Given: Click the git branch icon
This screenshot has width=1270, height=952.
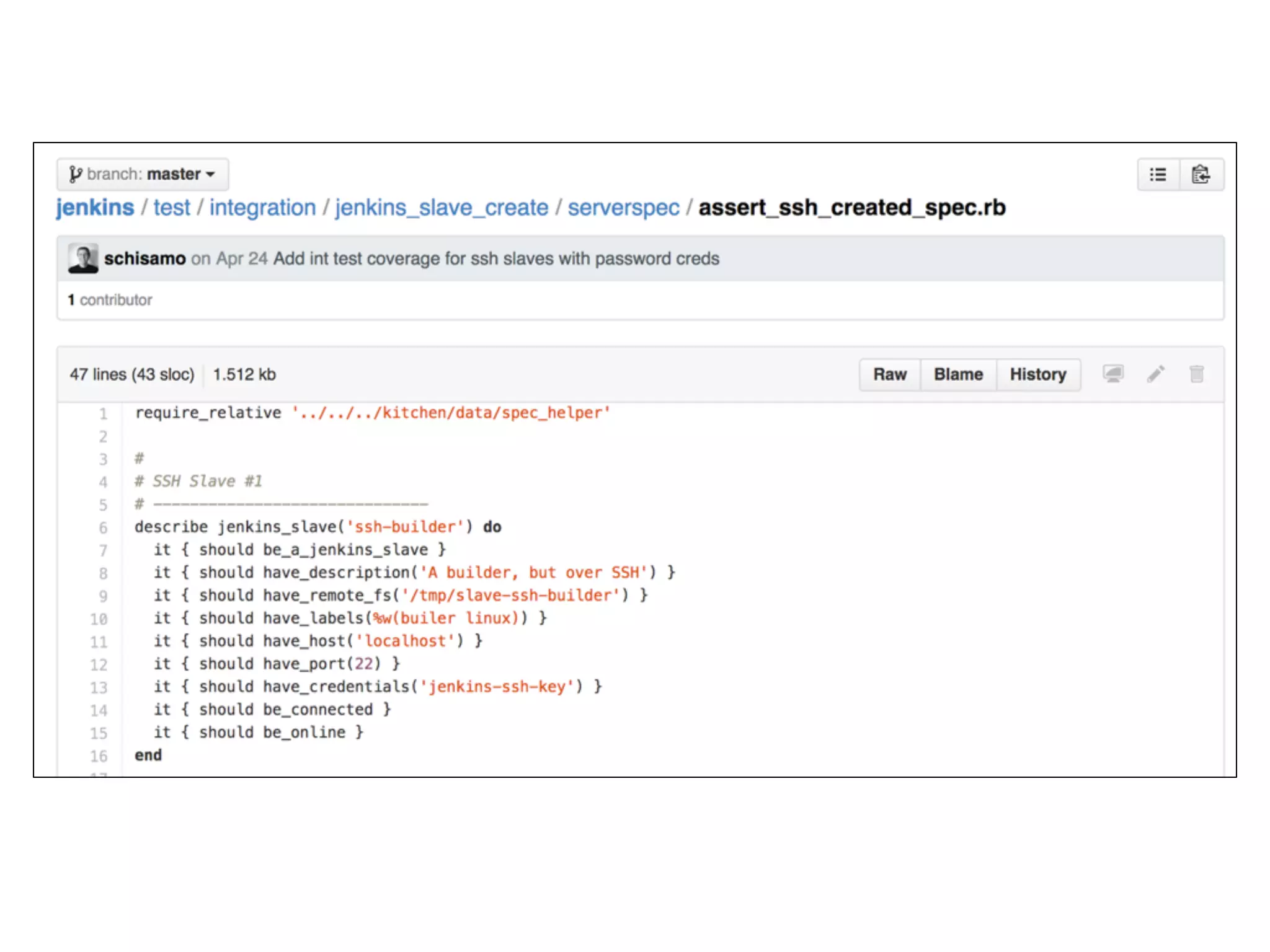Looking at the screenshot, I should [x=75, y=174].
